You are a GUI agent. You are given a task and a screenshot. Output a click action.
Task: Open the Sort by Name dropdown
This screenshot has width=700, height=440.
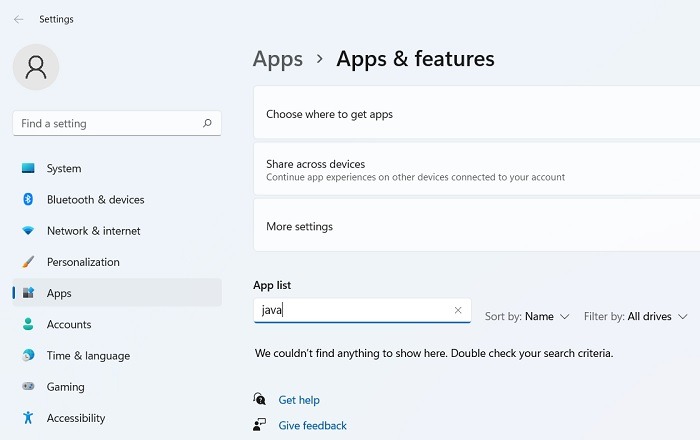point(527,316)
